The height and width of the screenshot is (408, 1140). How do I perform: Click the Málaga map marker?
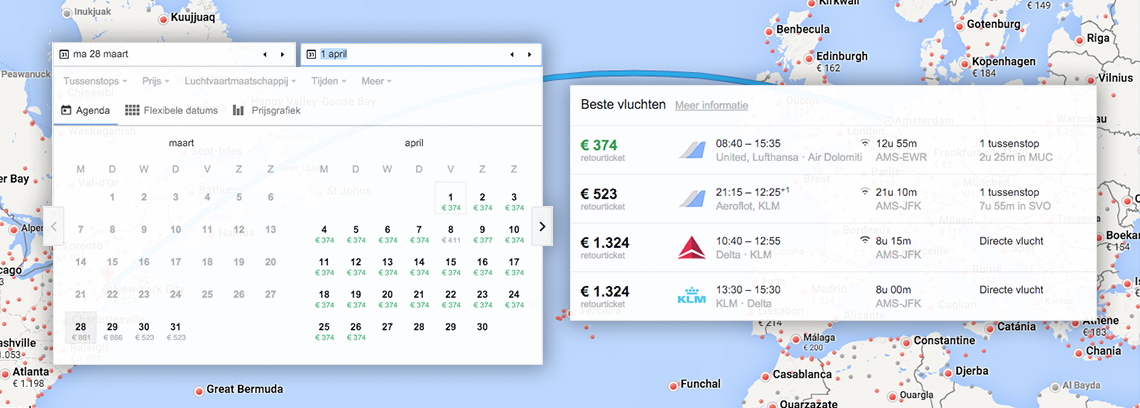tap(796, 340)
